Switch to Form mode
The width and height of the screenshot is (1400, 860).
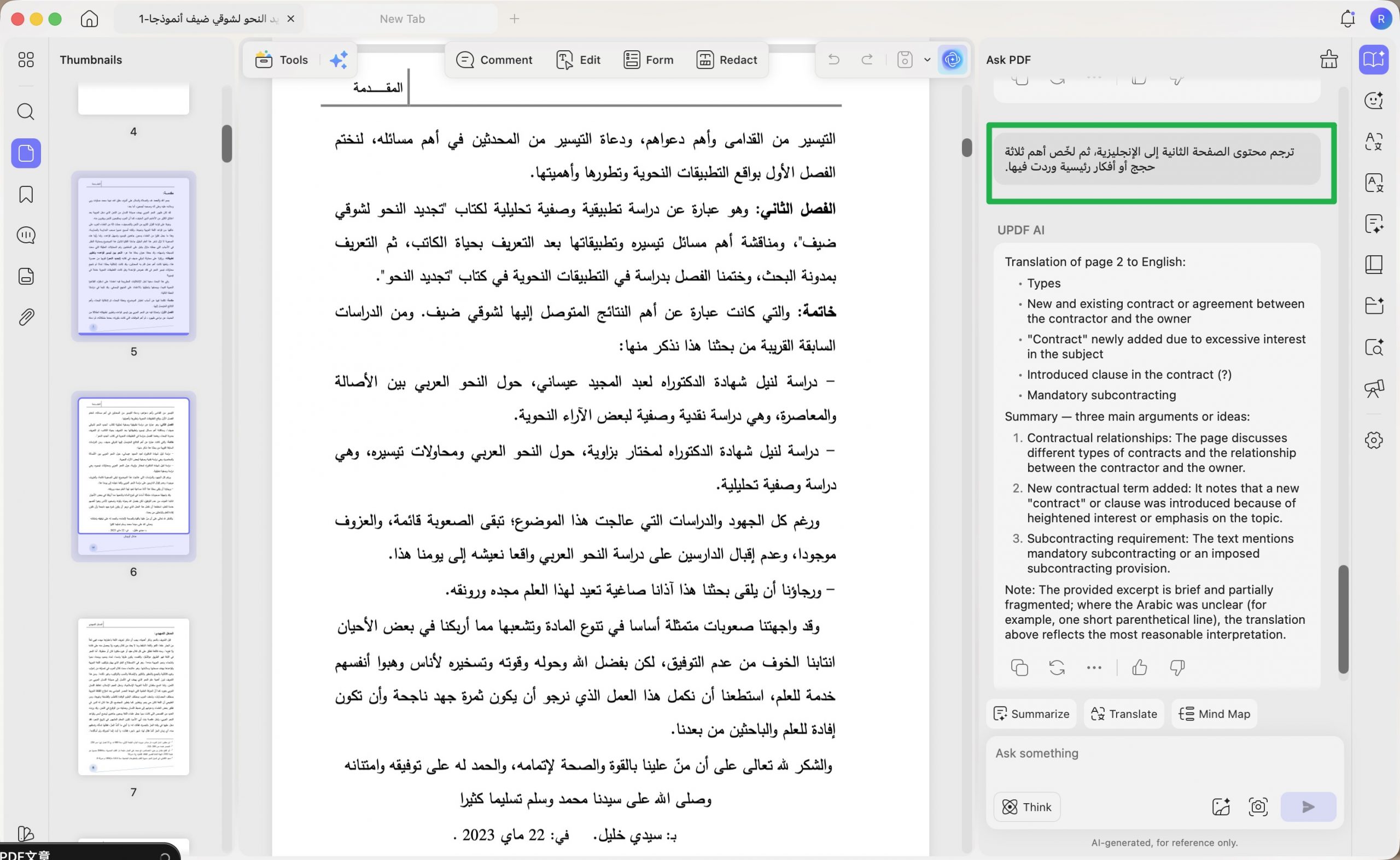(648, 60)
